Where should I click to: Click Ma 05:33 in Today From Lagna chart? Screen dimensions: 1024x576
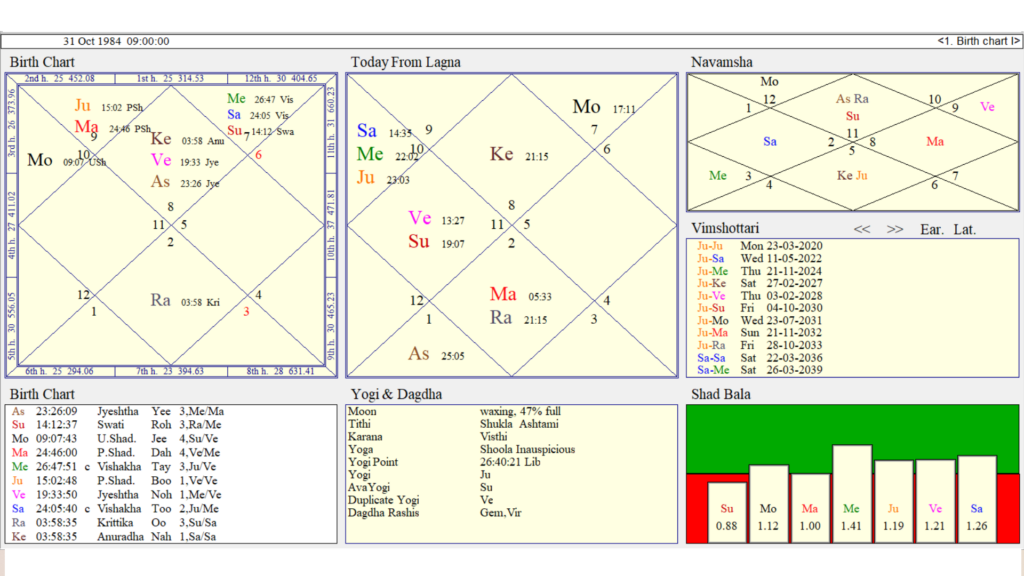520,295
